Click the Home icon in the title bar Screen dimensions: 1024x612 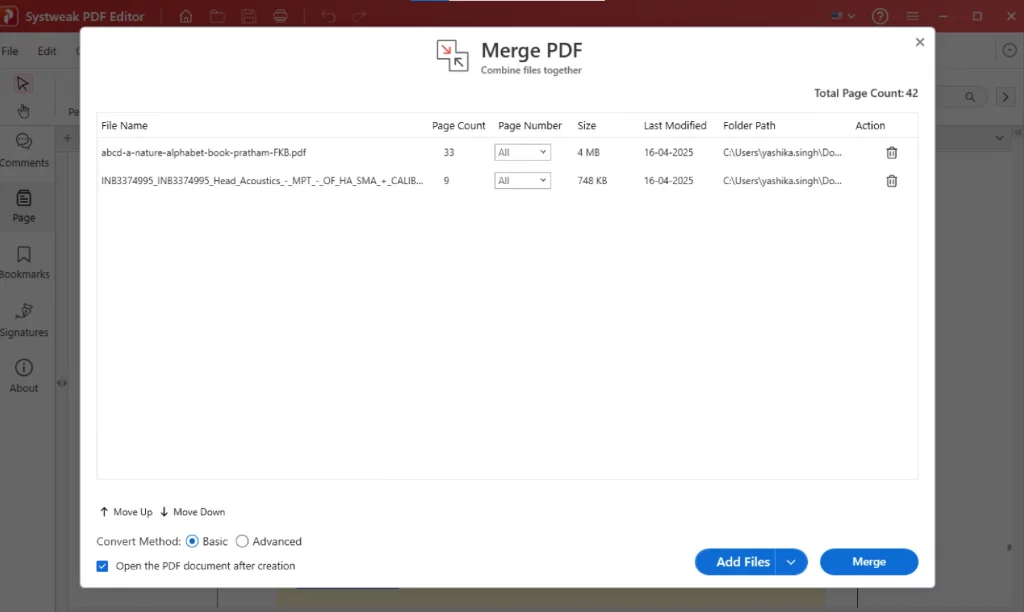point(186,16)
